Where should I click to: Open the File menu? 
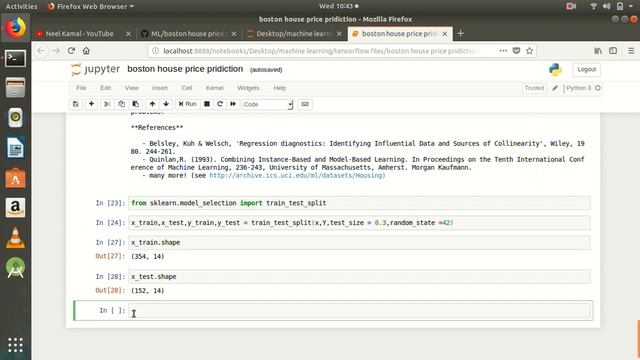81,88
